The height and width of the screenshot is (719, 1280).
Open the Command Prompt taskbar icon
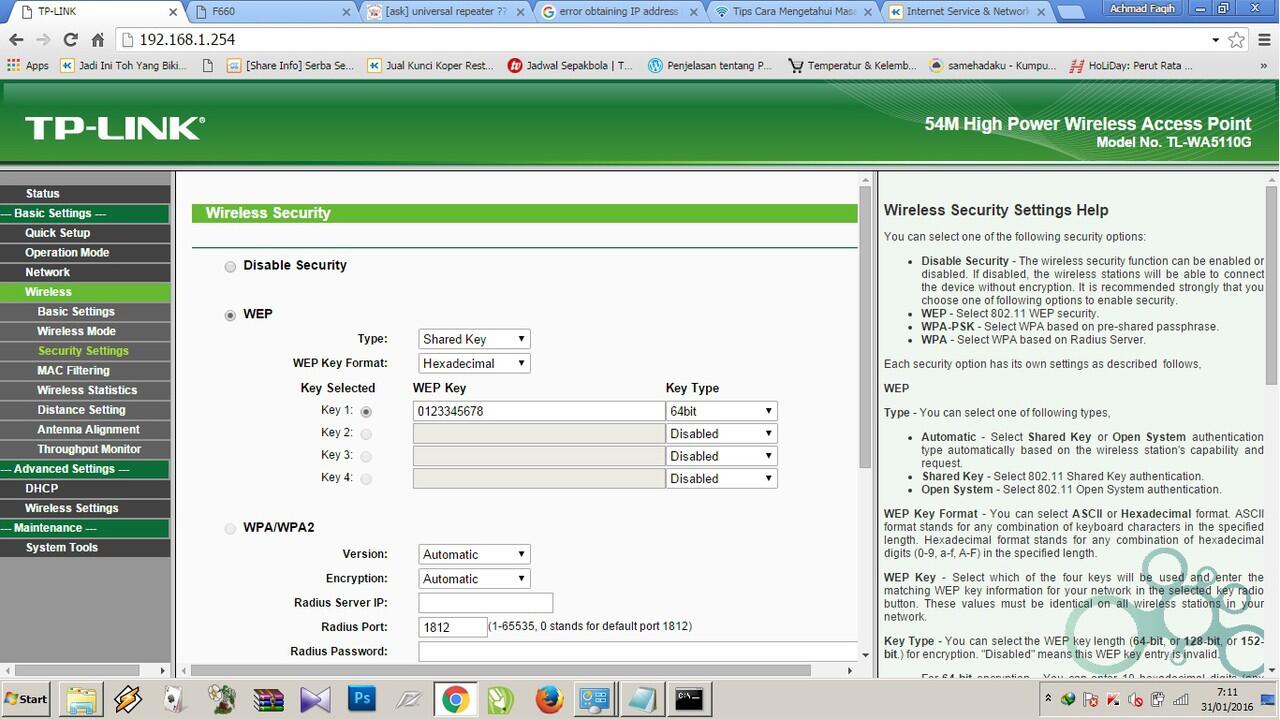688,699
